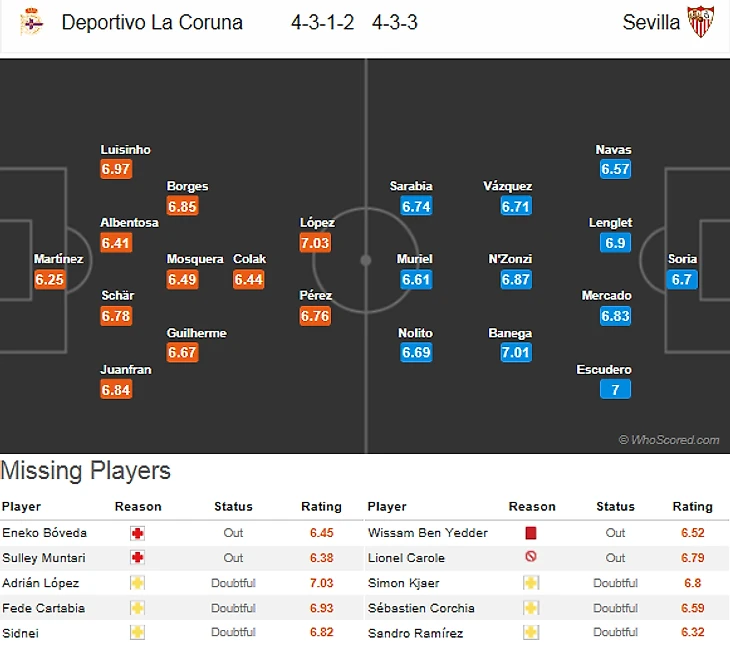Viewport: 730px width, 646px height.
Task: Click the WhoScored.com watermark
Action: click(x=668, y=440)
